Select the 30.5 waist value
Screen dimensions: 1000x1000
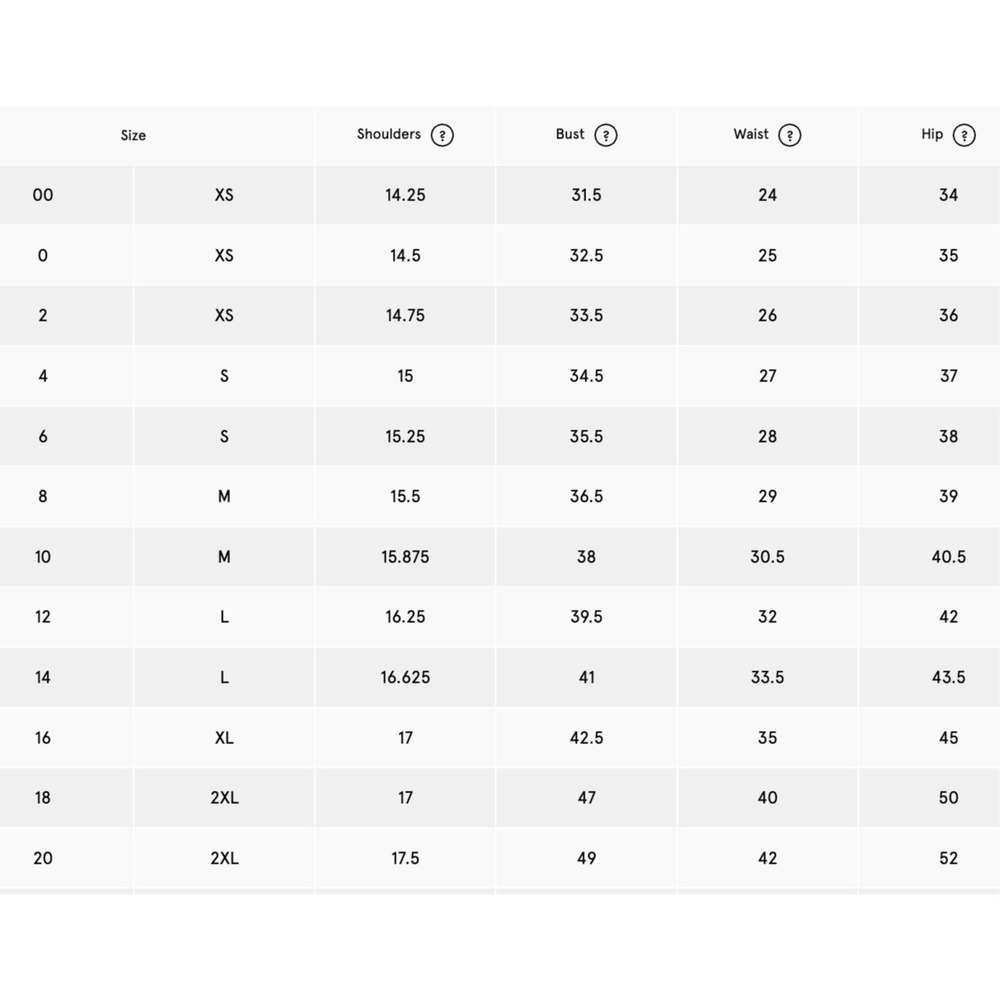(767, 557)
